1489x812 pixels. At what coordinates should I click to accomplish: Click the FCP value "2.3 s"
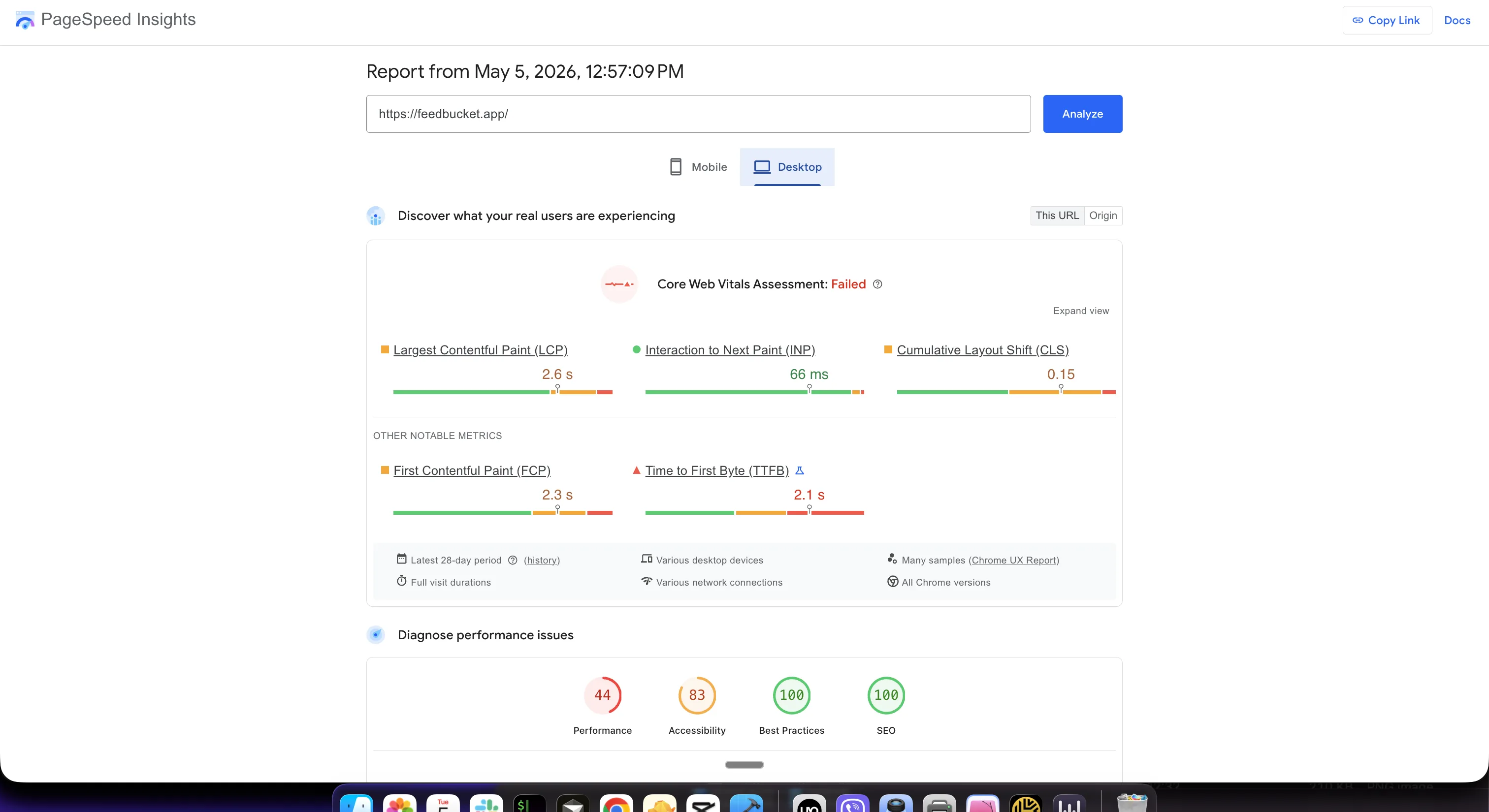tap(557, 495)
